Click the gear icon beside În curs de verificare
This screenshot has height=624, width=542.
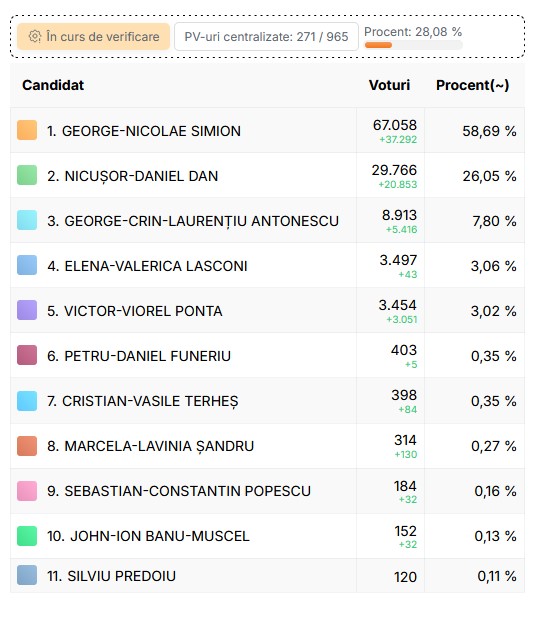(35, 37)
